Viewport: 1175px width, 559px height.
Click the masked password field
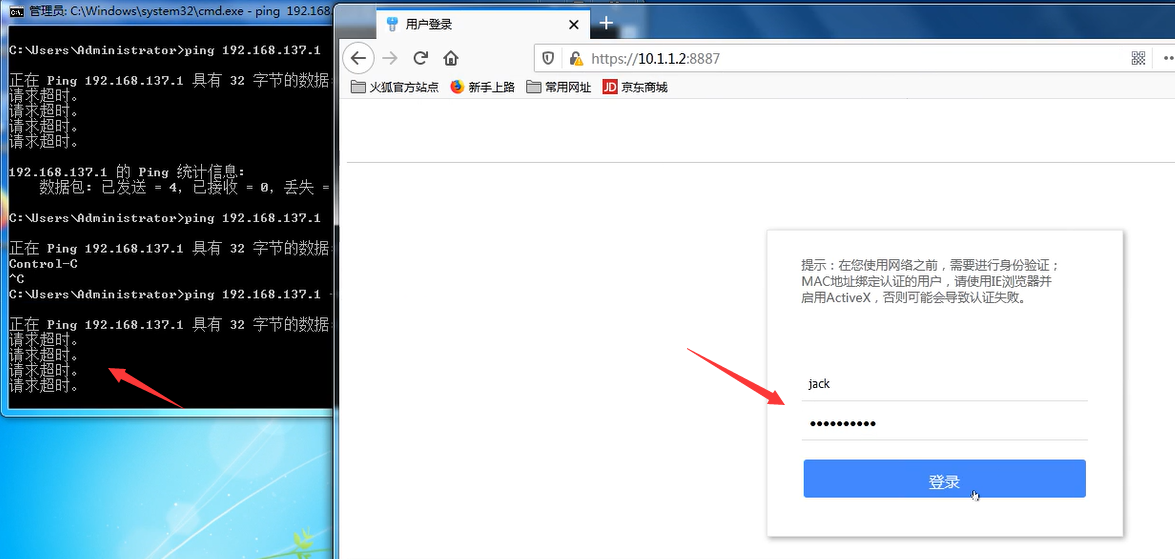[x=944, y=423]
